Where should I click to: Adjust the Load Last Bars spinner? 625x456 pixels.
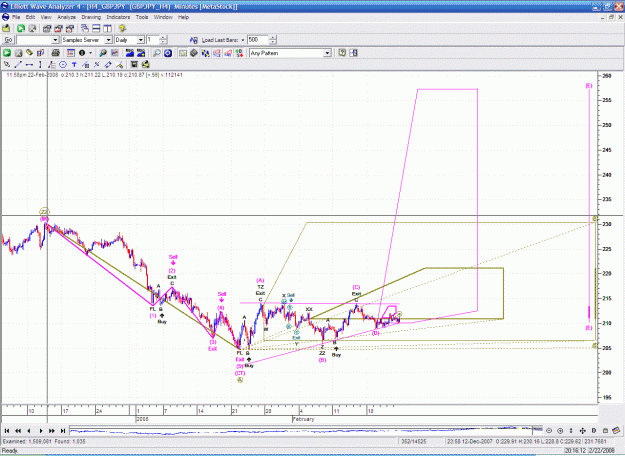tap(273, 40)
